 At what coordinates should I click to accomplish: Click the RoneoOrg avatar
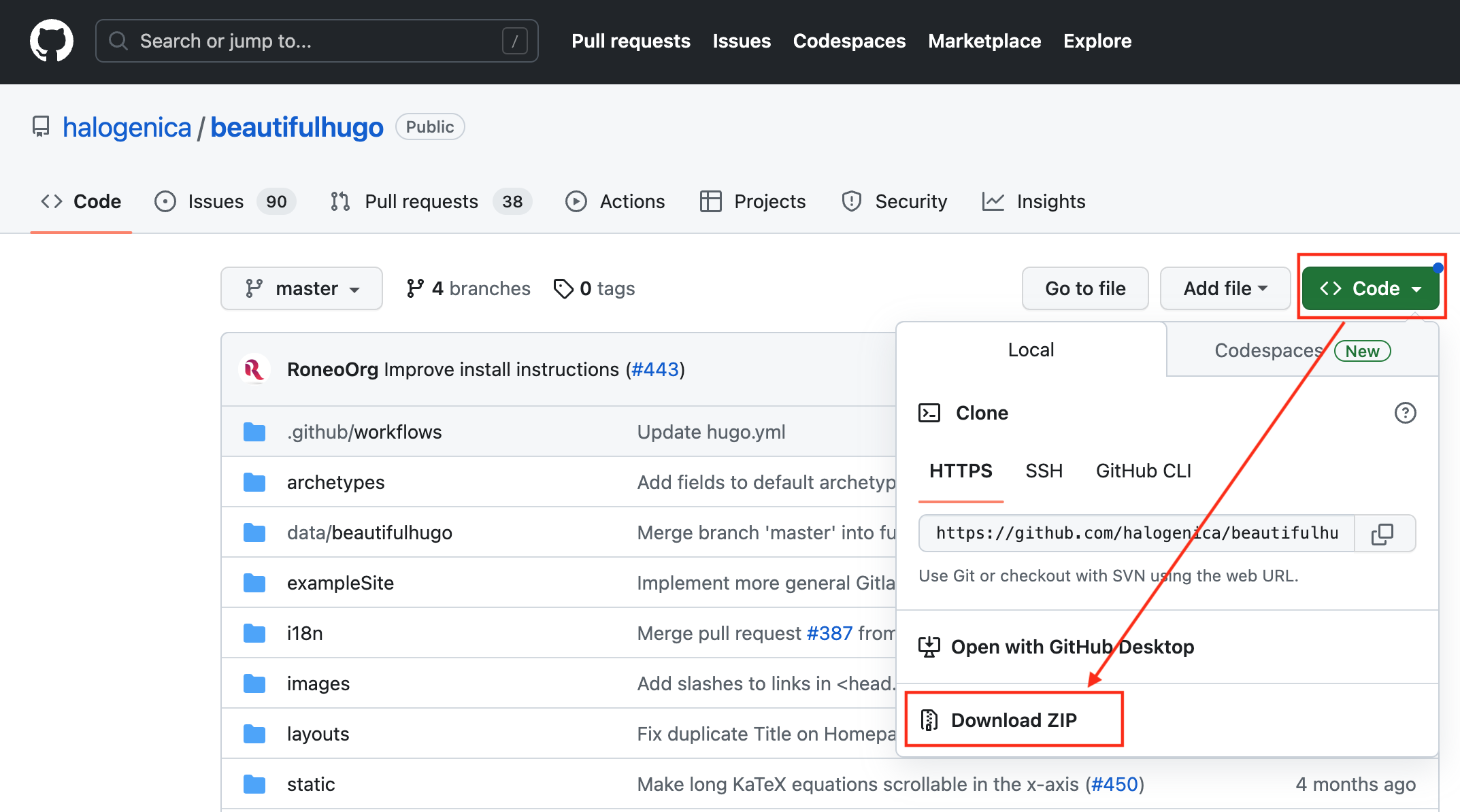click(254, 369)
